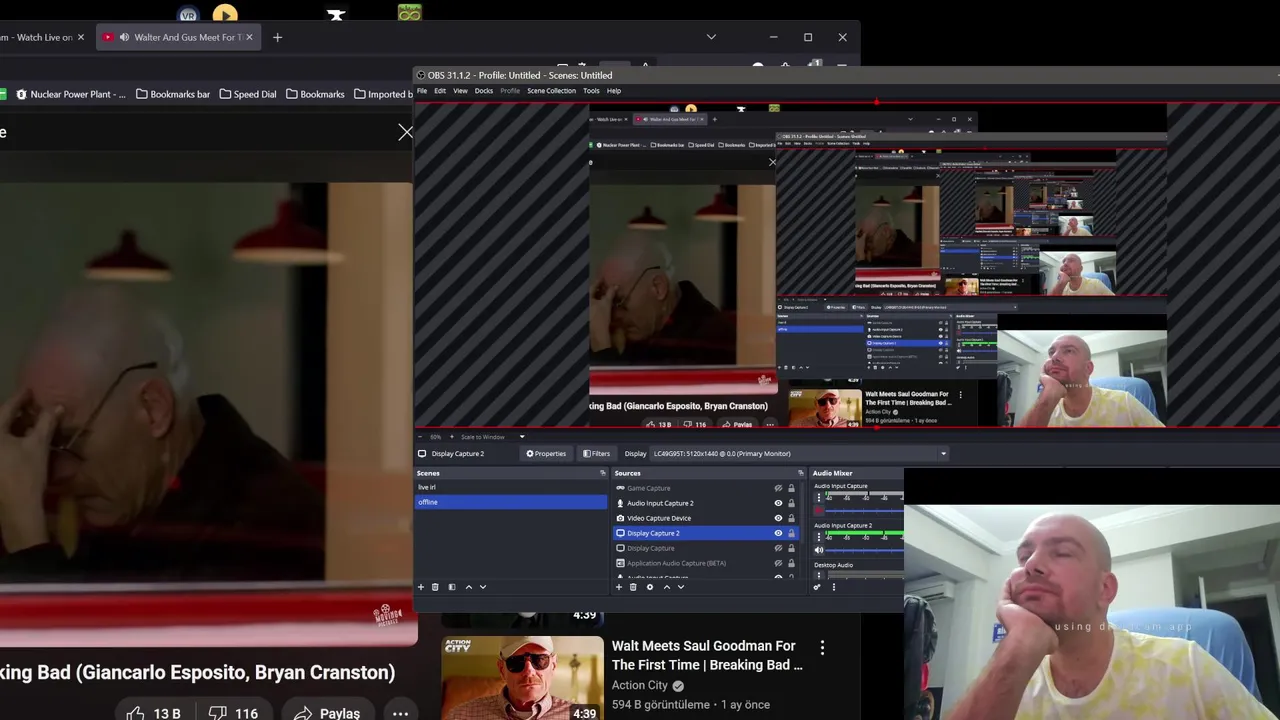Show Application Audio Capture (BETA) source

[778, 563]
